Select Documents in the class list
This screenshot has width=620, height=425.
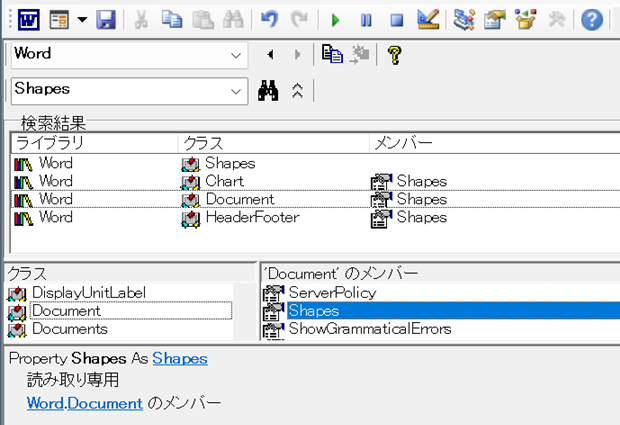point(70,329)
